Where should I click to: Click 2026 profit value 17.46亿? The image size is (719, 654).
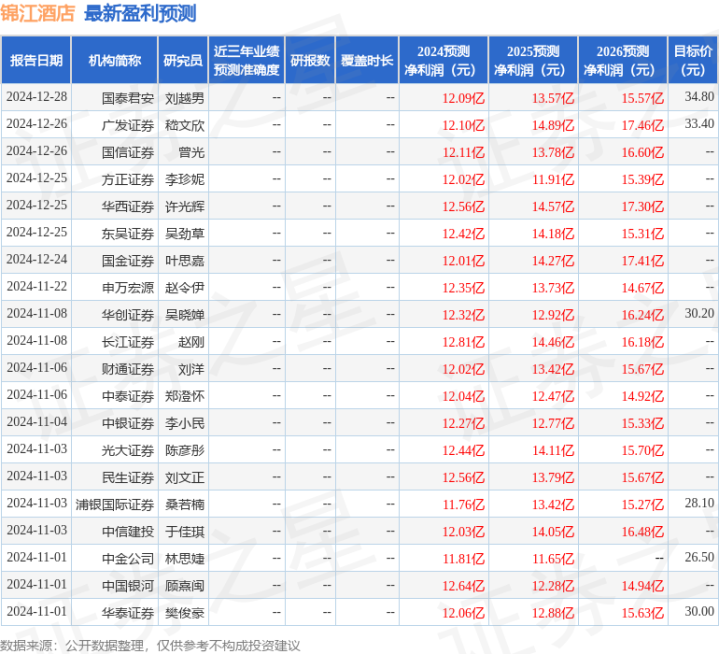(642, 126)
